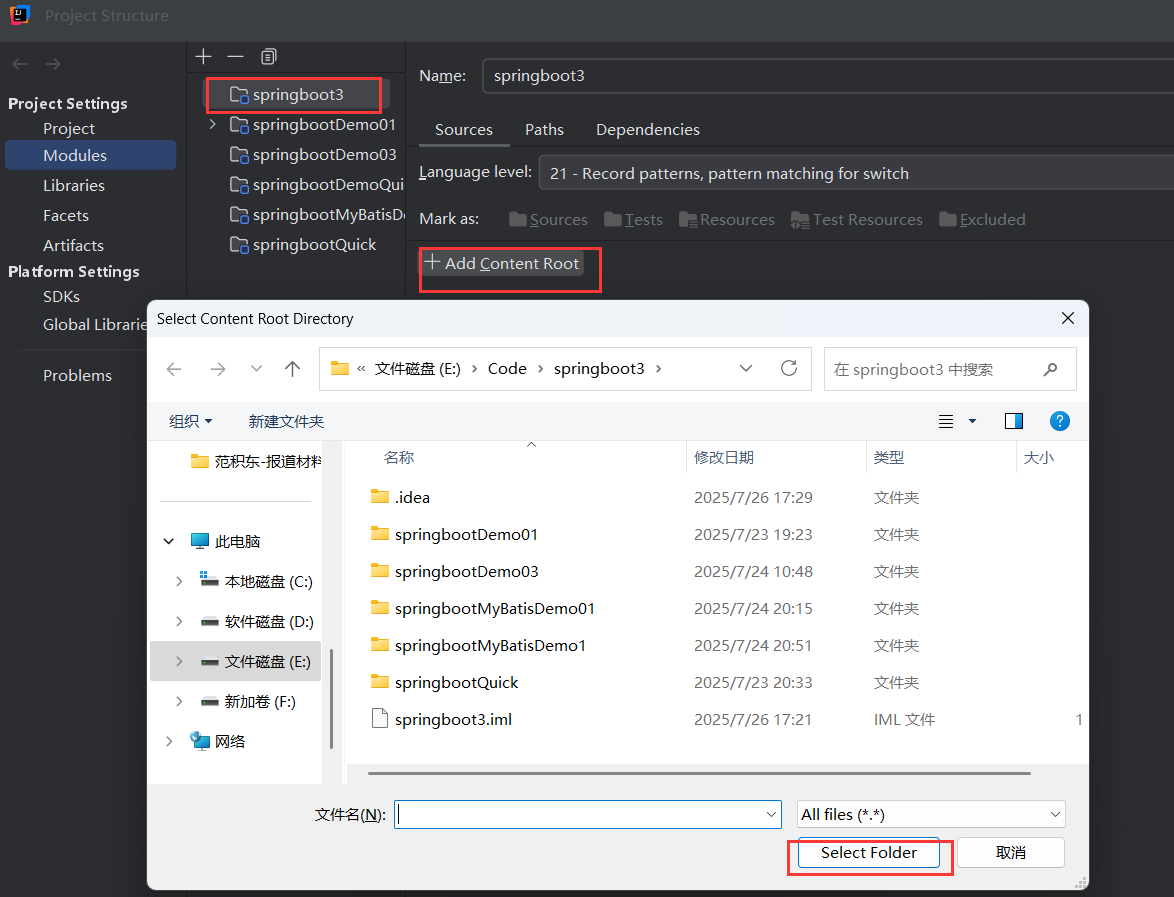The height and width of the screenshot is (897, 1174).
Task: Confirm with Select Folder button
Action: pos(869,853)
